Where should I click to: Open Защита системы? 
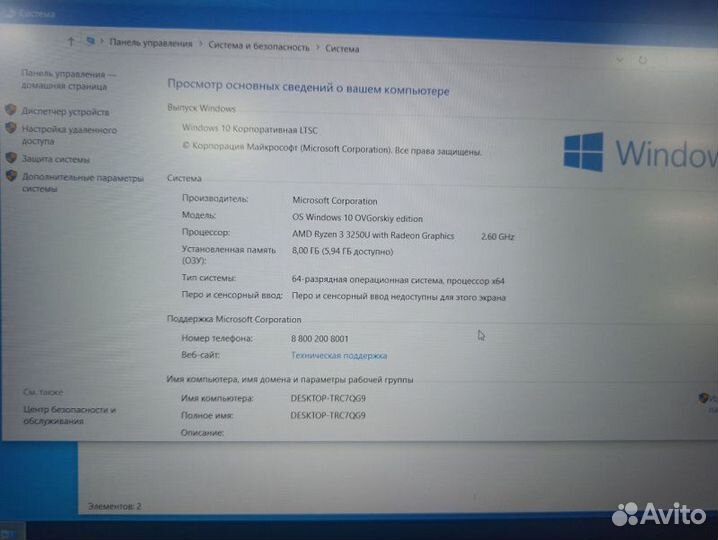click(x=55, y=159)
